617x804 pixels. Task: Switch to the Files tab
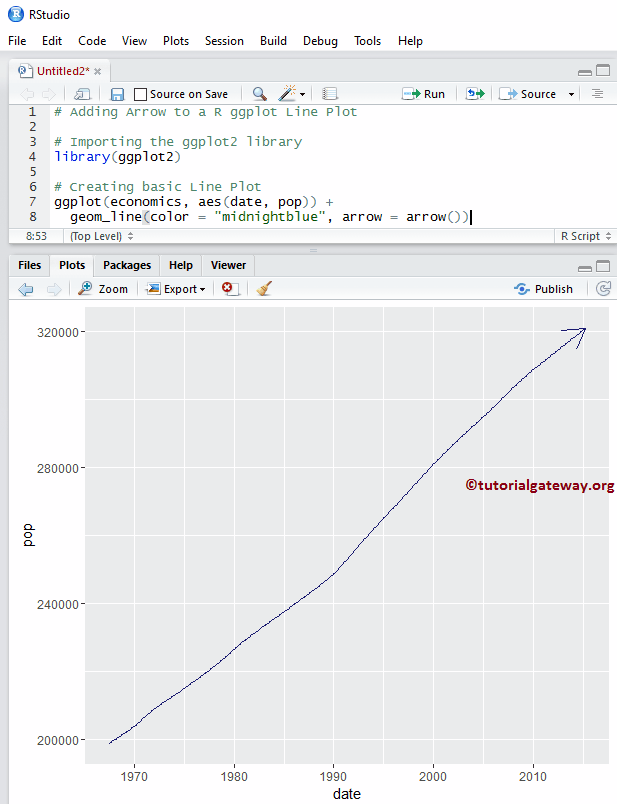(x=29, y=265)
